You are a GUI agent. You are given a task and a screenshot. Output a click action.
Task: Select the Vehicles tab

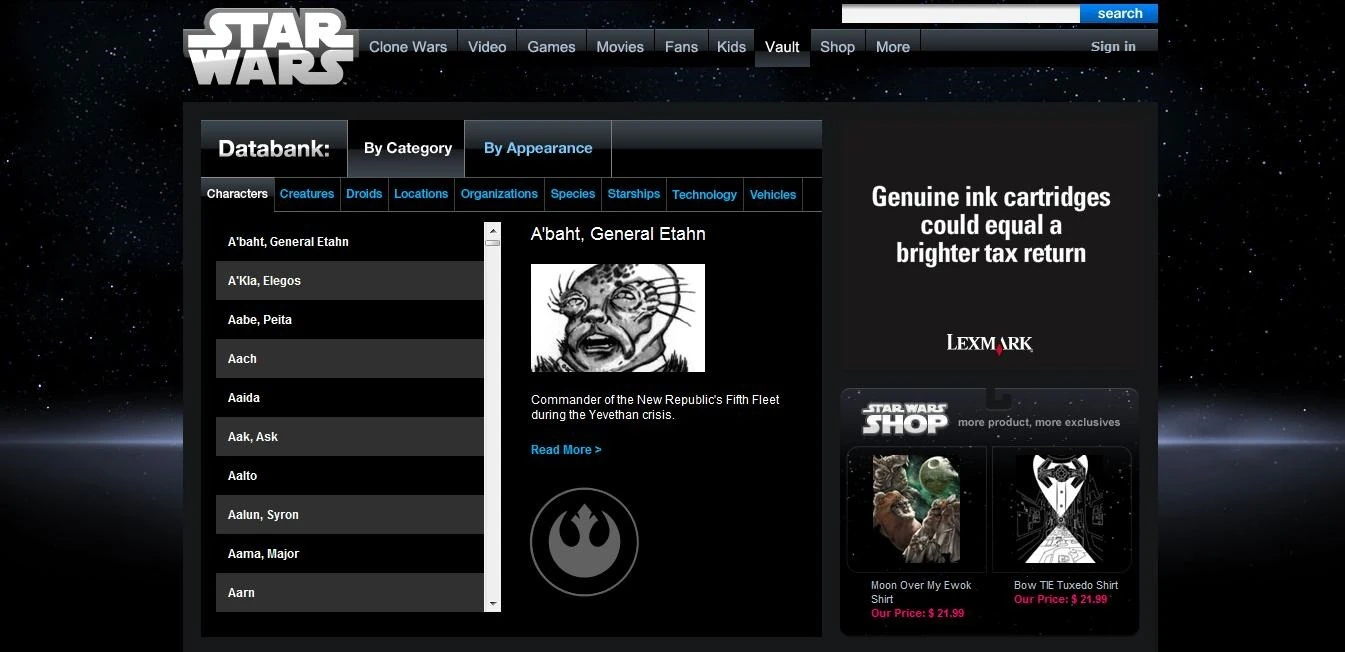tap(773, 194)
